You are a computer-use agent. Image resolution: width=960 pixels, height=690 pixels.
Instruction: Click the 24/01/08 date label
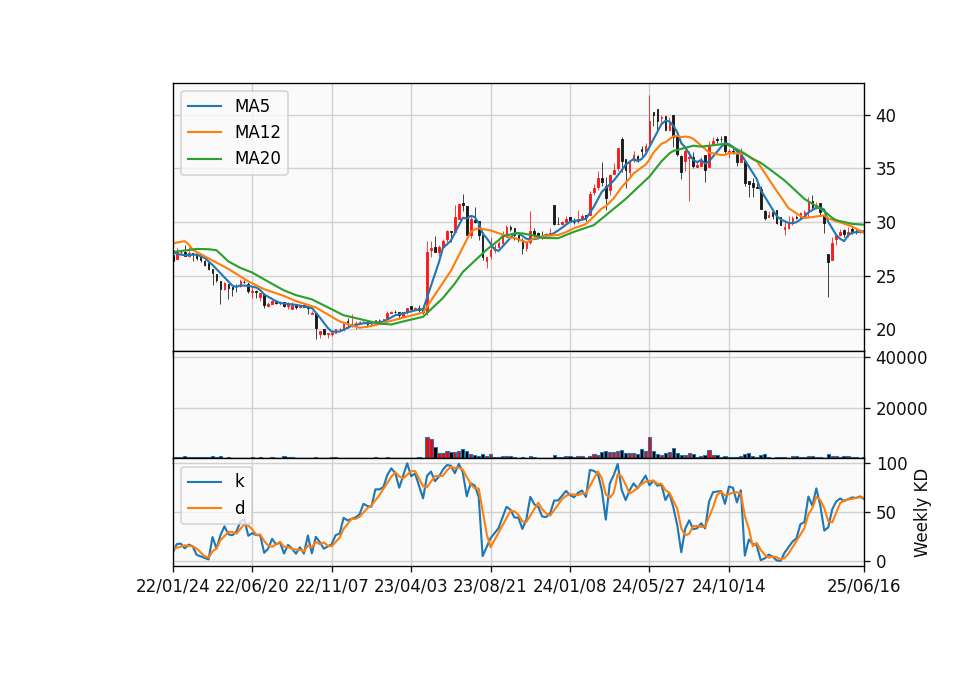570,586
